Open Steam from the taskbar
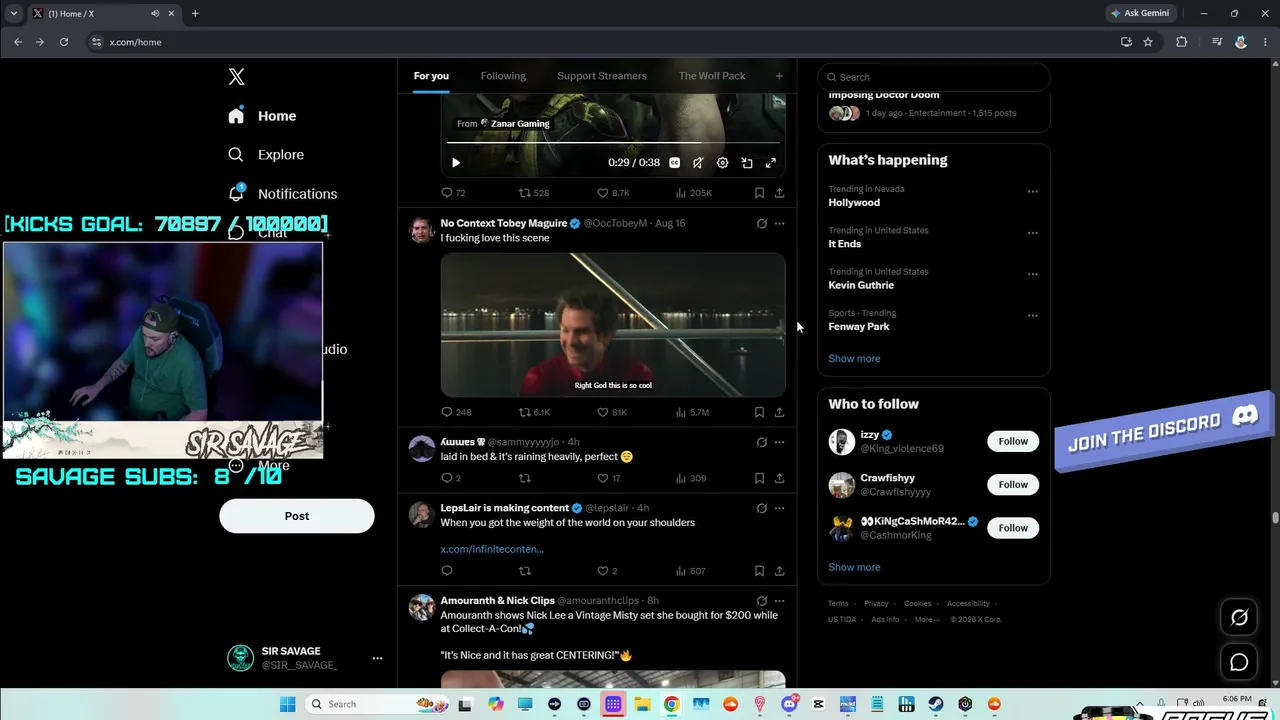 coord(936,704)
